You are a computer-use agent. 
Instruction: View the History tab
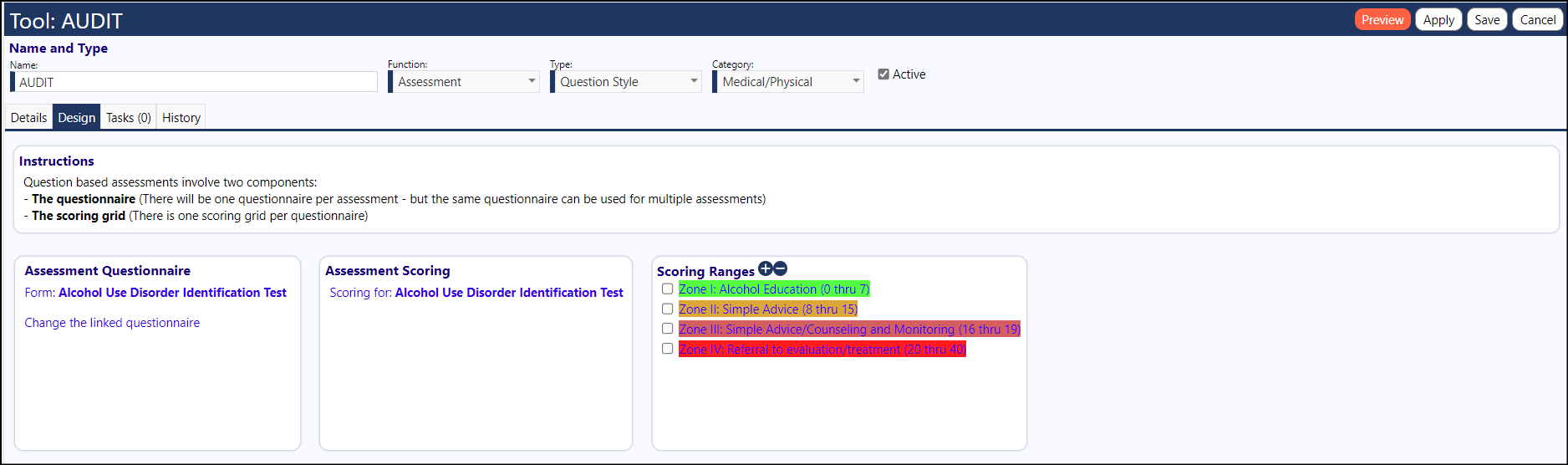click(181, 117)
